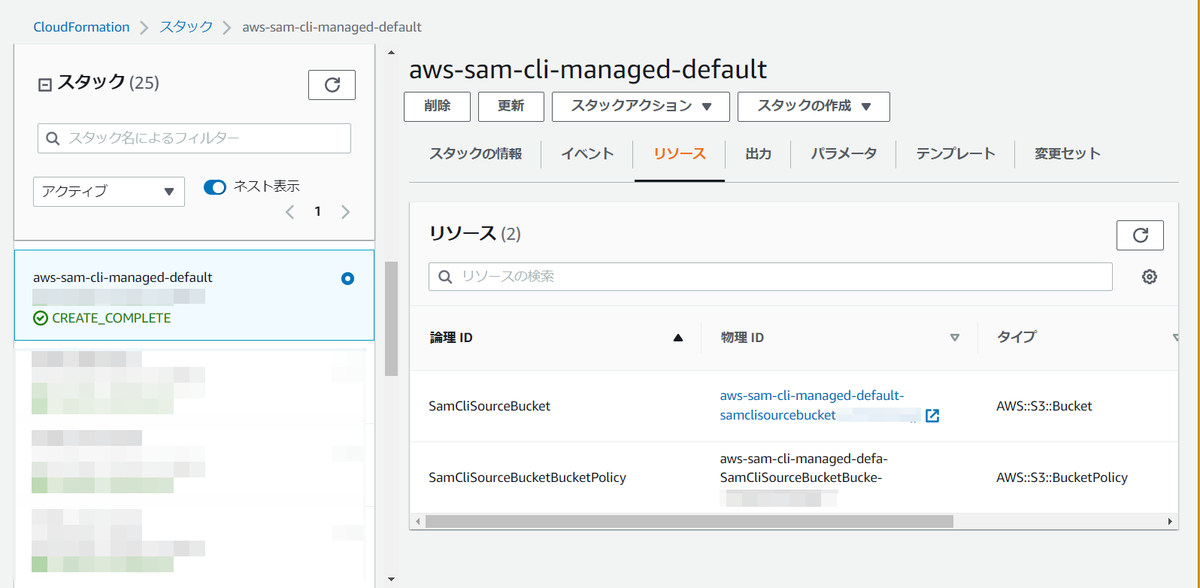Open the create stack dropdown
Viewport: 1200px width, 588px height.
click(813, 106)
